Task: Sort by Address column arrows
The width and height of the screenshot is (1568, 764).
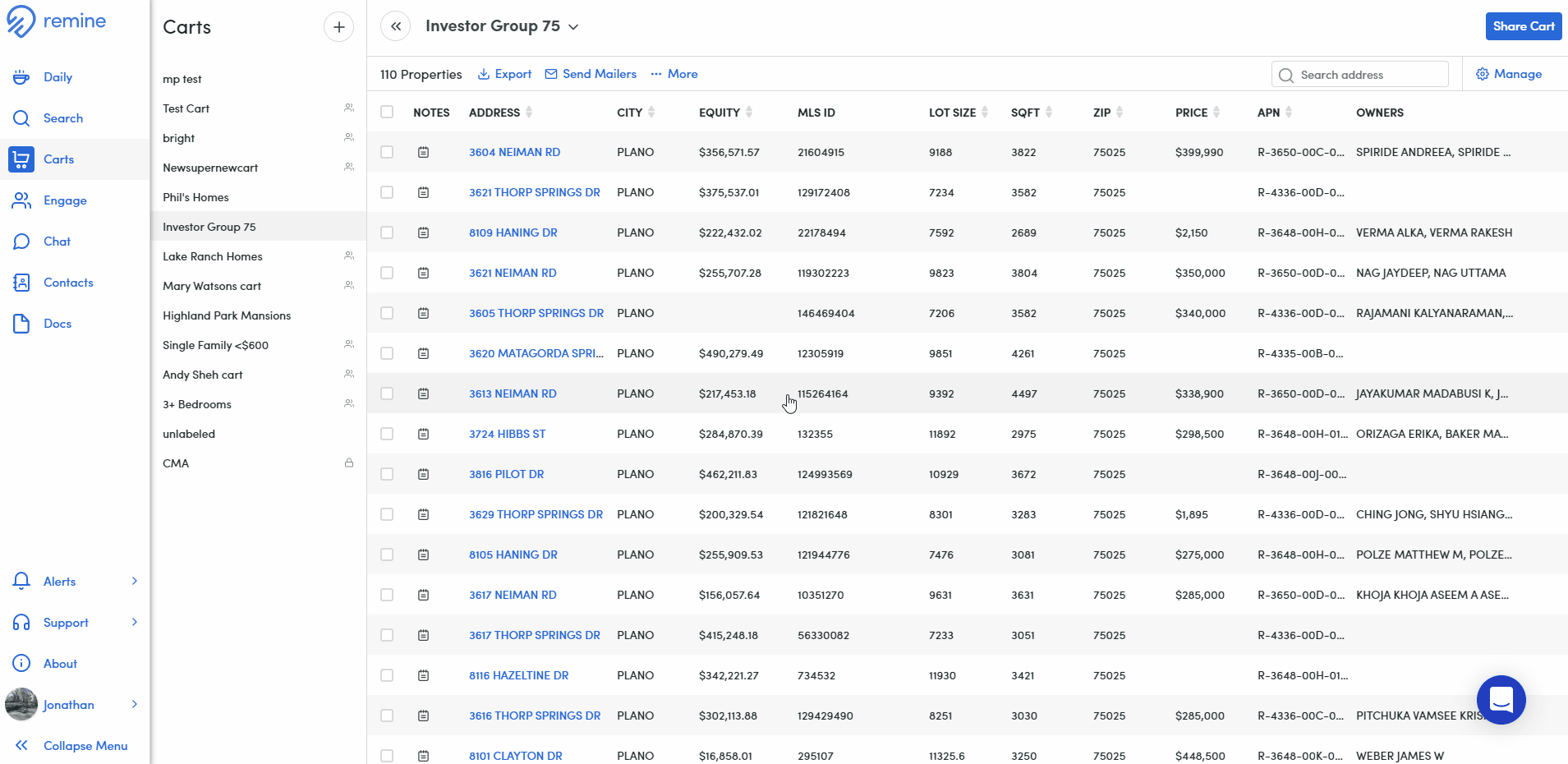Action: (x=529, y=112)
